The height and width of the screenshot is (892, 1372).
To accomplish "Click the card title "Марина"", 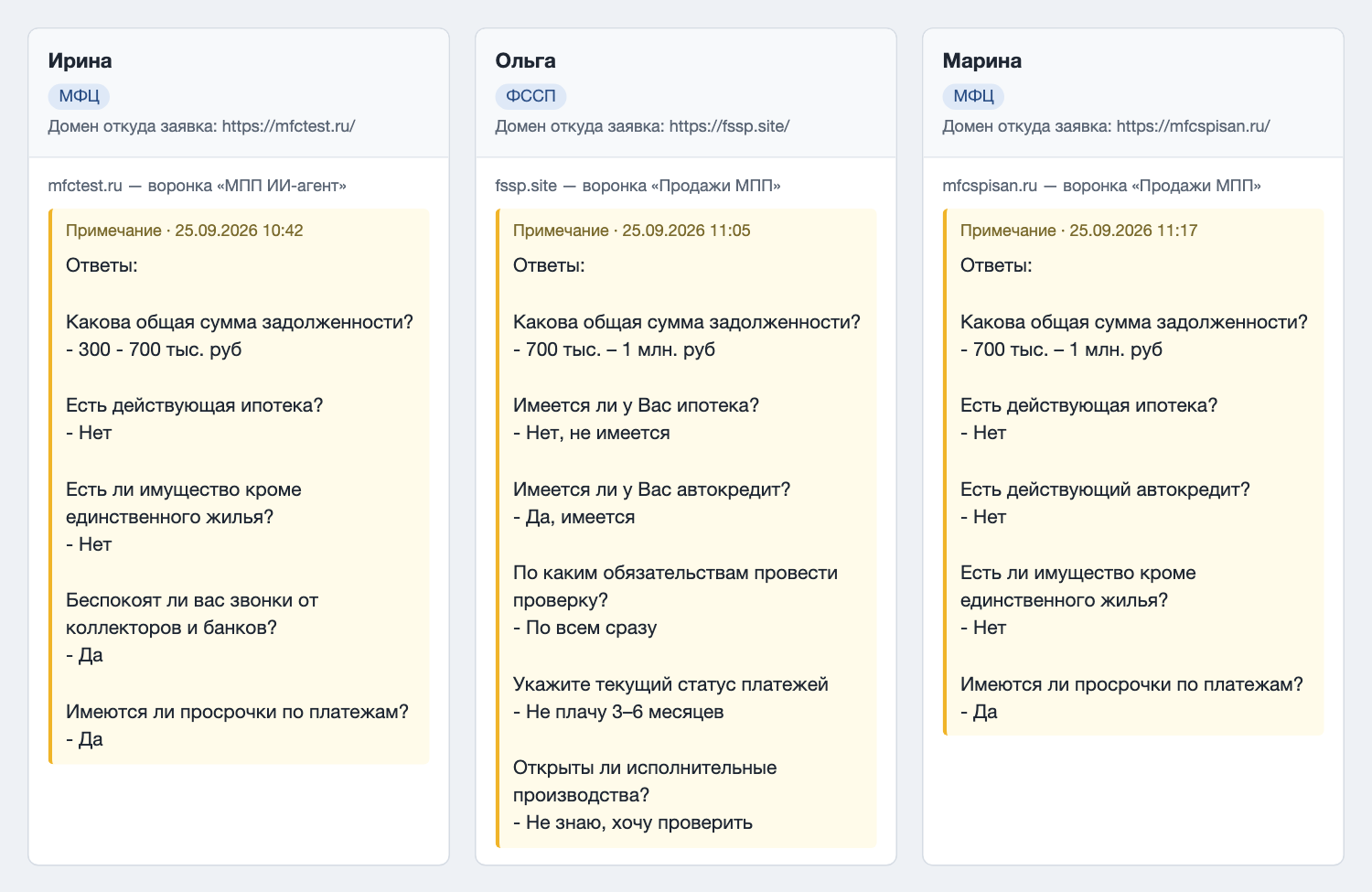I will coord(981,60).
